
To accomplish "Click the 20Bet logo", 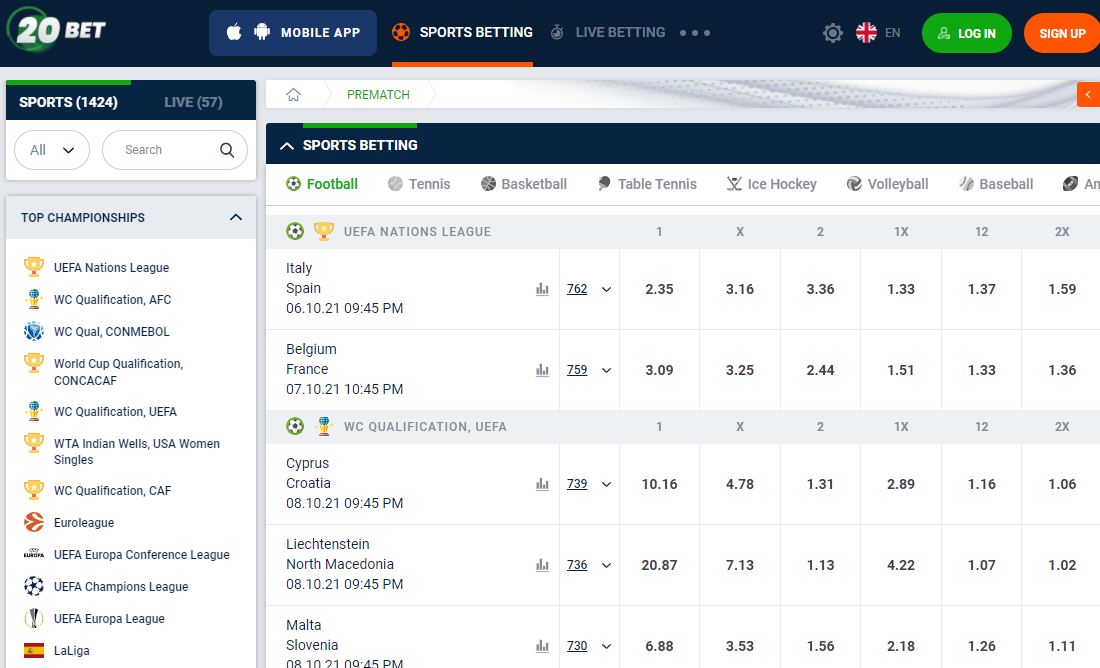I will point(56,29).
